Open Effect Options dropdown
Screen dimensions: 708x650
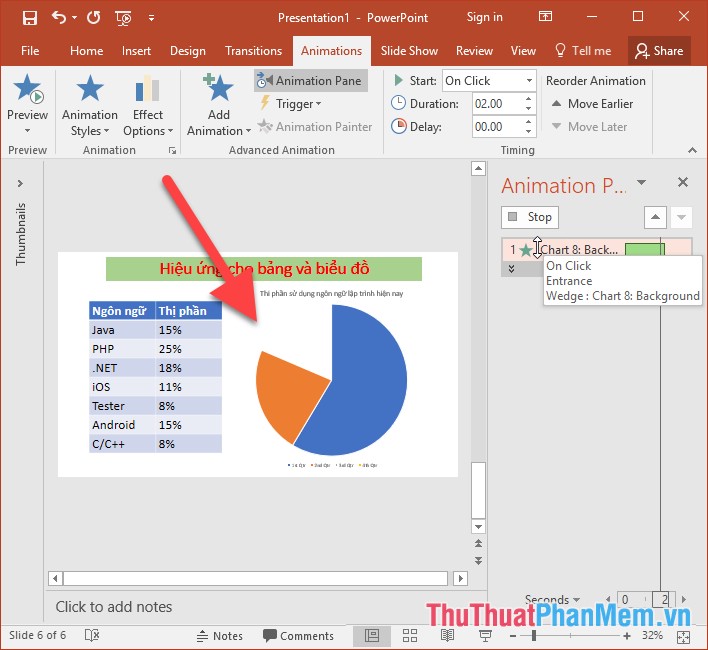(x=148, y=106)
